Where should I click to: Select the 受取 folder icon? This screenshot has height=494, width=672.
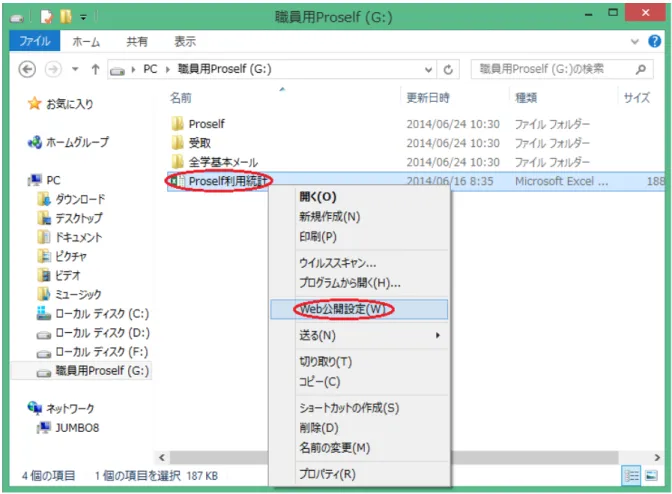177,143
